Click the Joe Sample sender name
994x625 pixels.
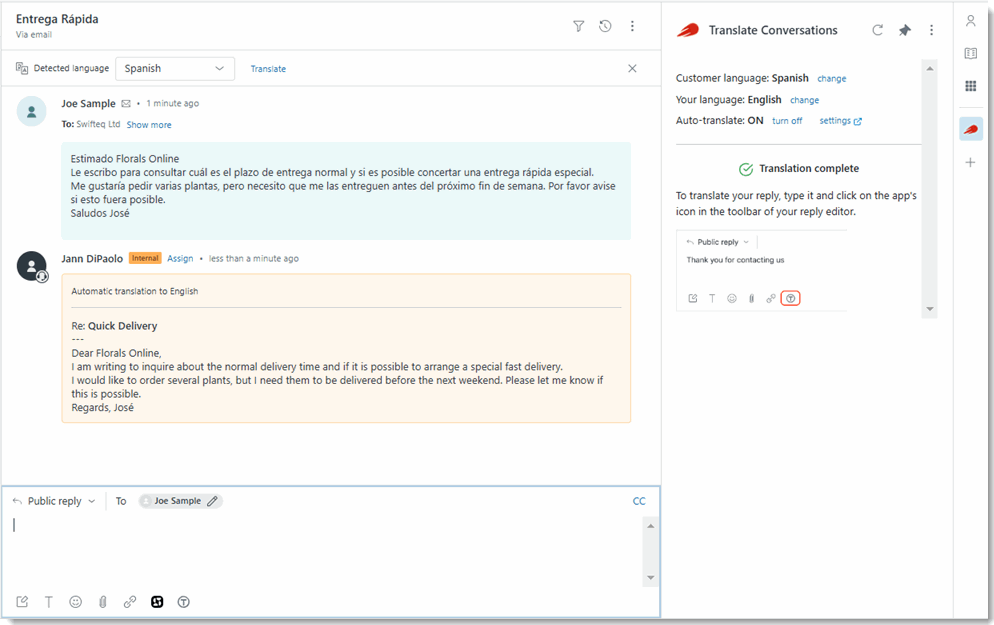88,103
